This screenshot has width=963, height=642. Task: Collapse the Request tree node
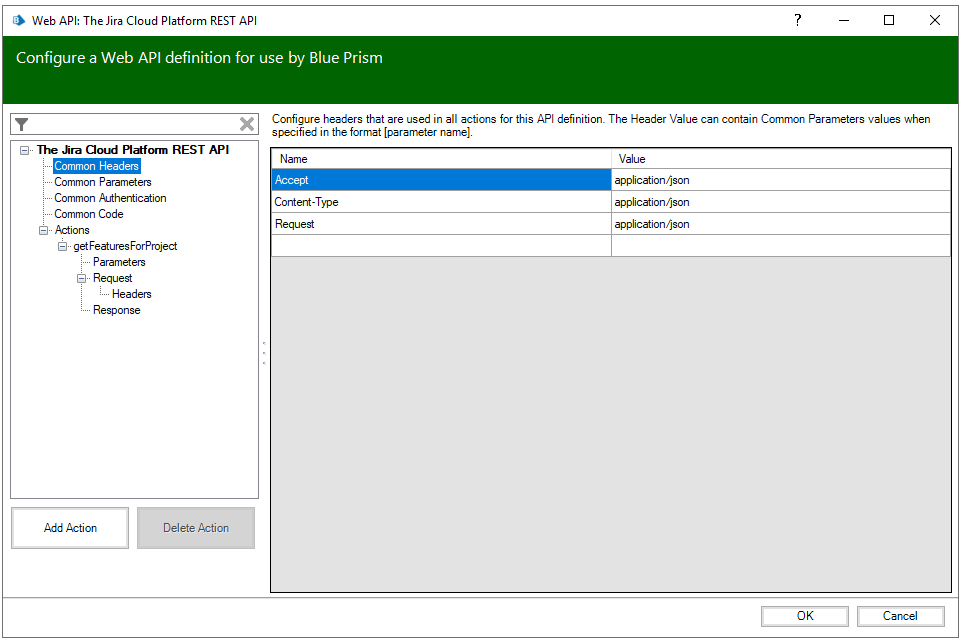tap(81, 278)
